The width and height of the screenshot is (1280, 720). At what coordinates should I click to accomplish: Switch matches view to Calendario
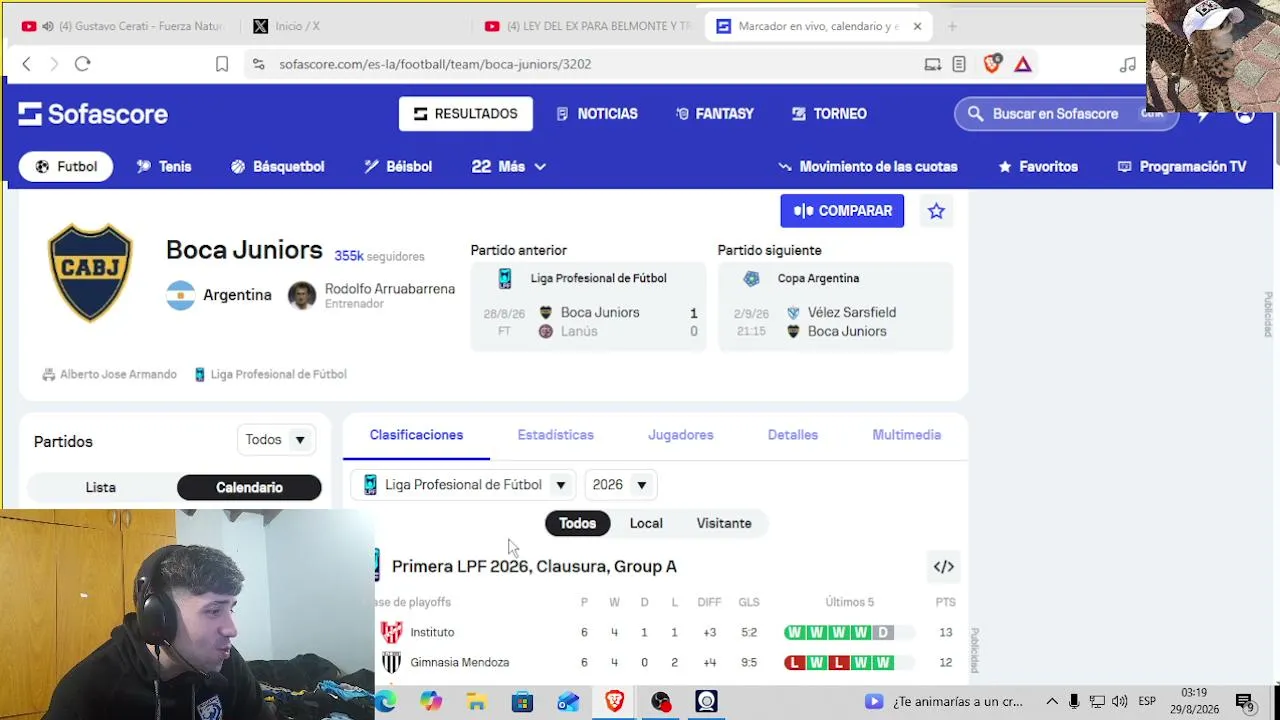pos(249,488)
